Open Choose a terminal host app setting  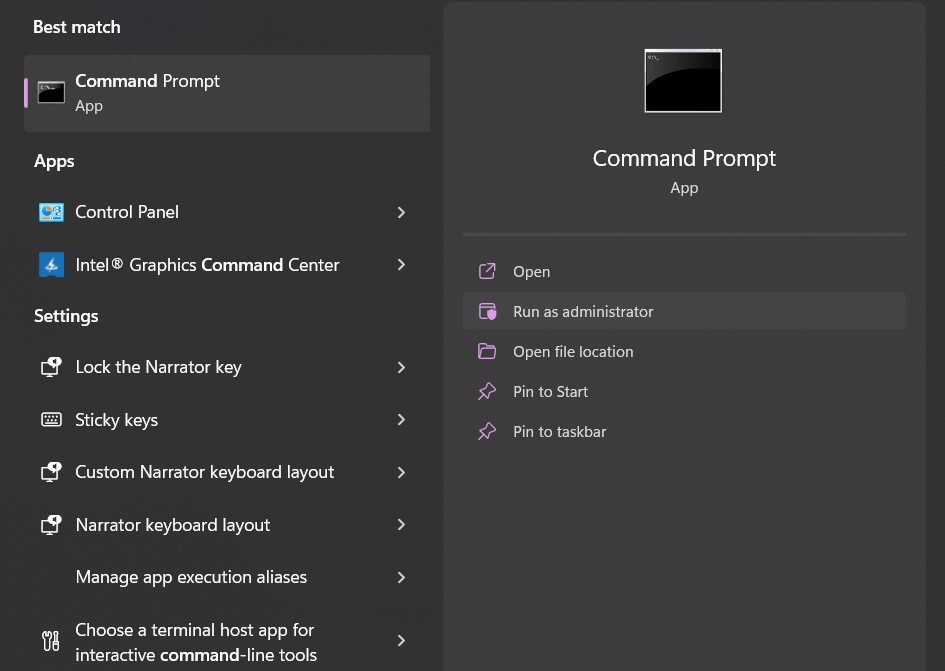[227, 641]
